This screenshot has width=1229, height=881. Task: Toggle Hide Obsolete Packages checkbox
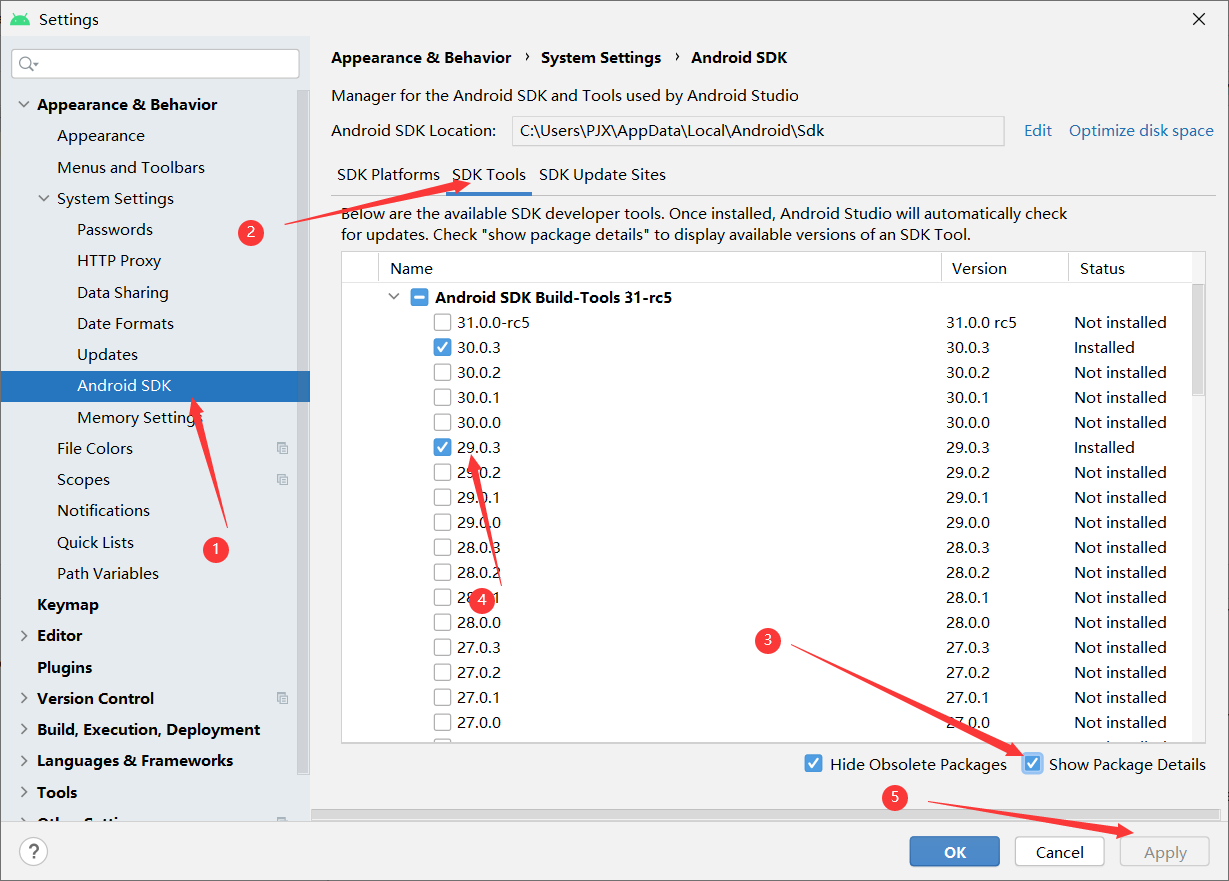point(813,764)
